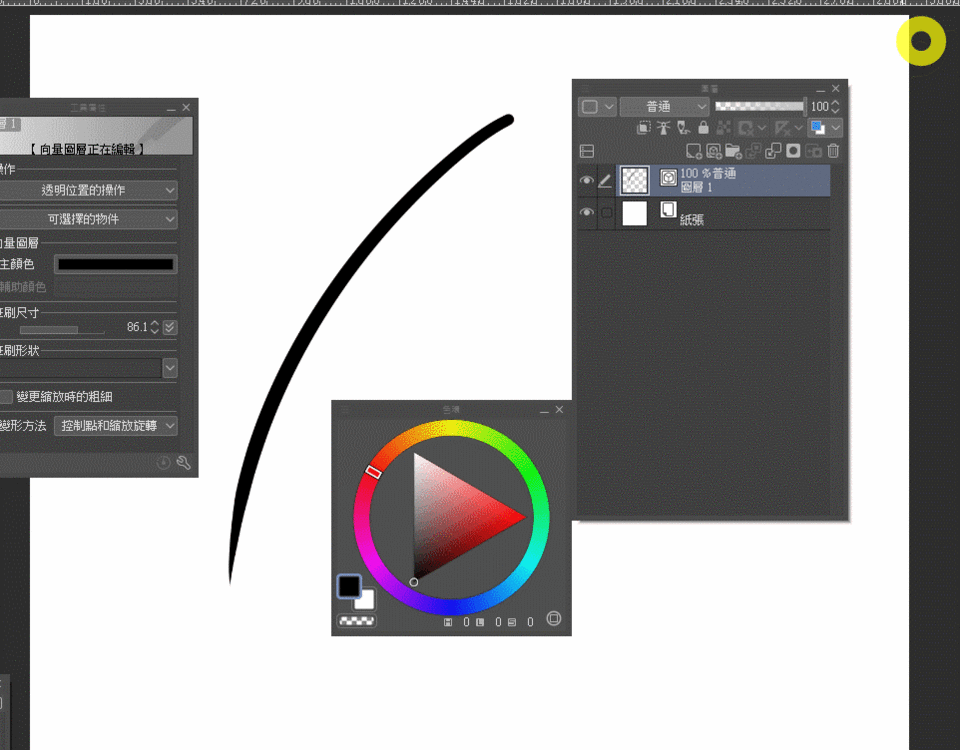Image resolution: width=960 pixels, height=750 pixels.
Task: Click the layer opacity stepper arrows
Action: (835, 107)
